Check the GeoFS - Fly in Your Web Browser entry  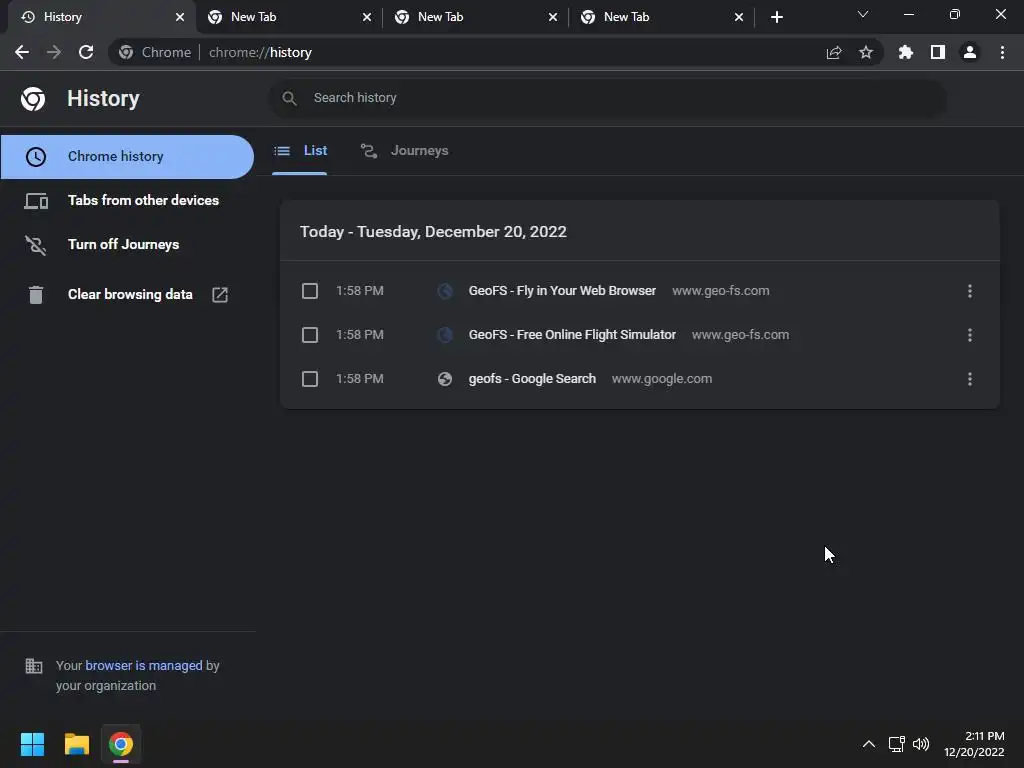[x=310, y=291]
